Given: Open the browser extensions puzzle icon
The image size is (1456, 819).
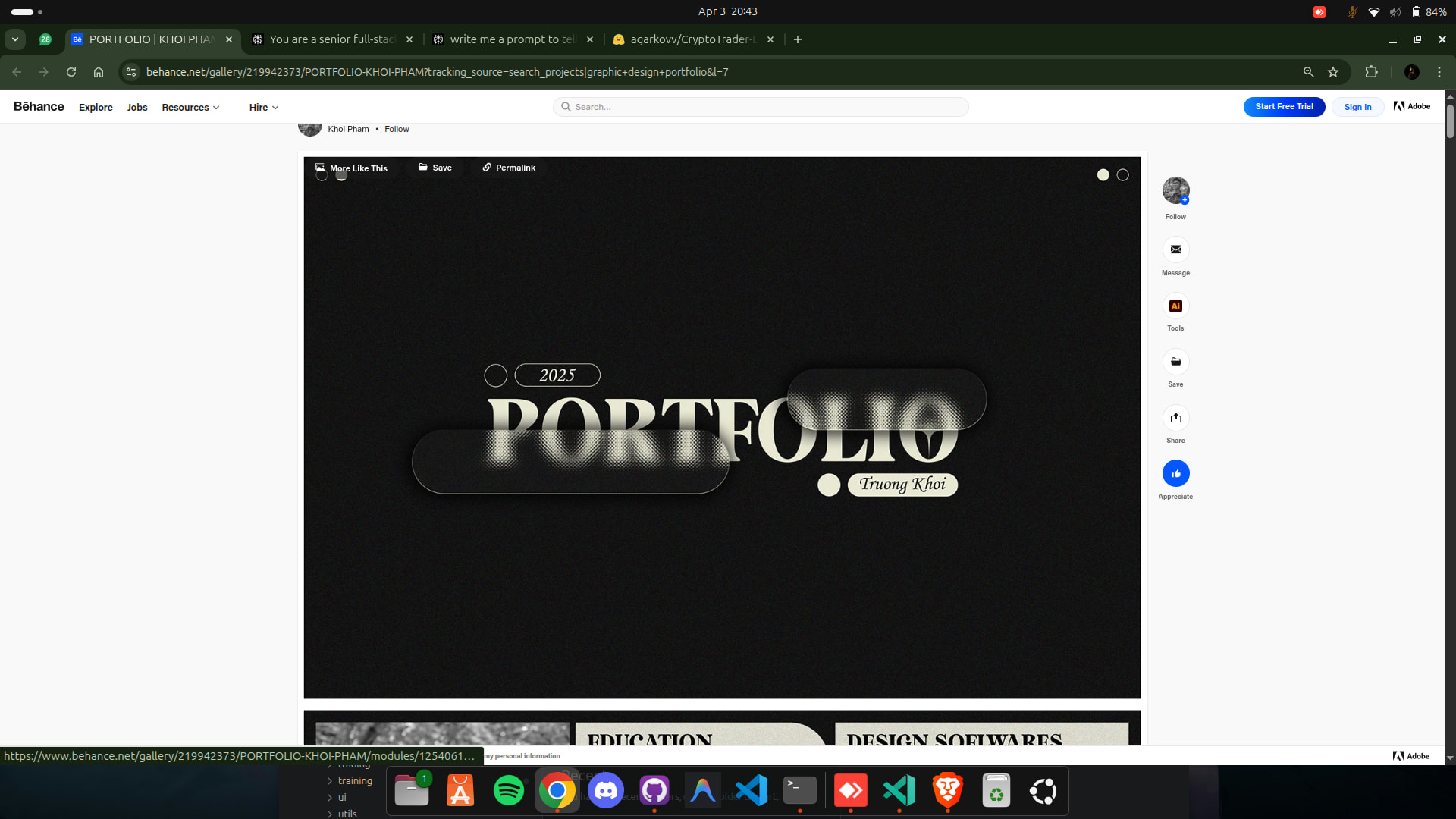Looking at the screenshot, I should pyautogui.click(x=1371, y=72).
